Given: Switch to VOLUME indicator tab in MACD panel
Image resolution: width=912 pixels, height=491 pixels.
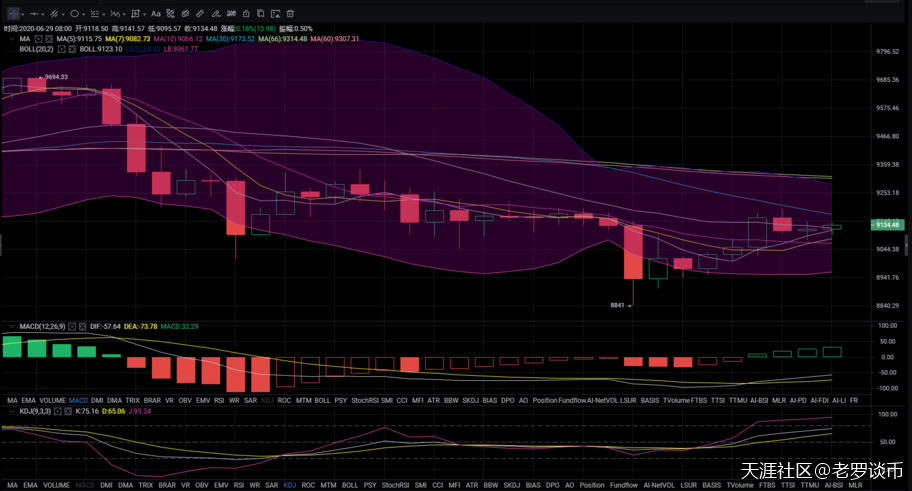Looking at the screenshot, I should 56,400.
